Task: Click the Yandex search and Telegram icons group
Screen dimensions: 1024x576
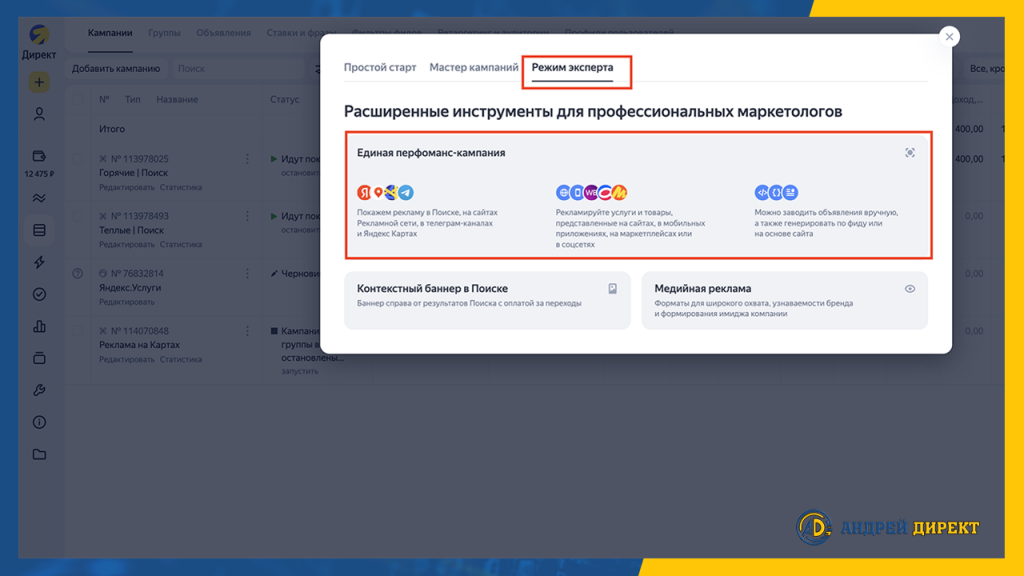Action: point(385,193)
